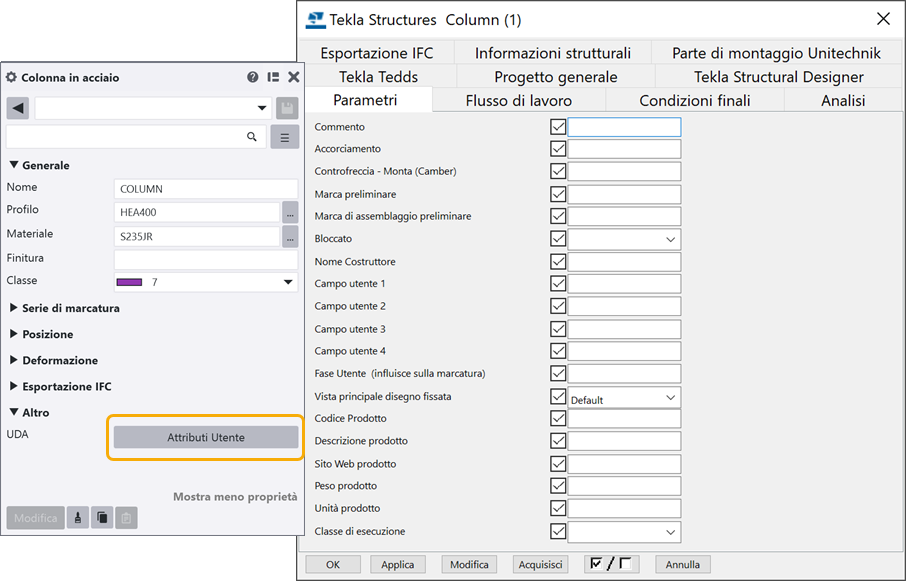Viewport: 906px width, 581px height.
Task: Click the back arrow in property pane
Action: pos(17,108)
